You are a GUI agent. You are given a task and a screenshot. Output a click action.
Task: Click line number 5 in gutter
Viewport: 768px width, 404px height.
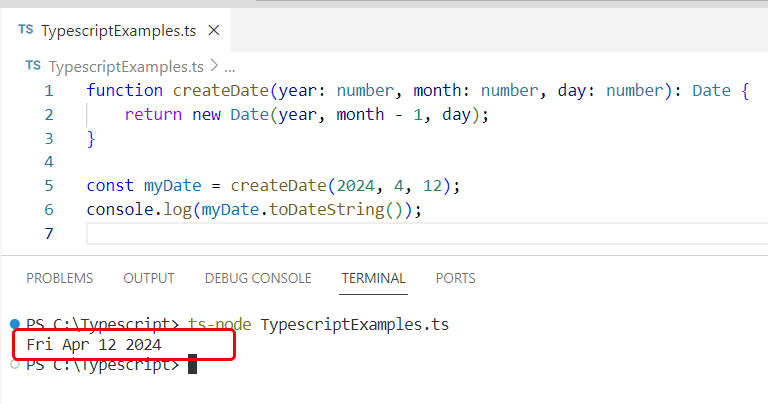click(48, 186)
